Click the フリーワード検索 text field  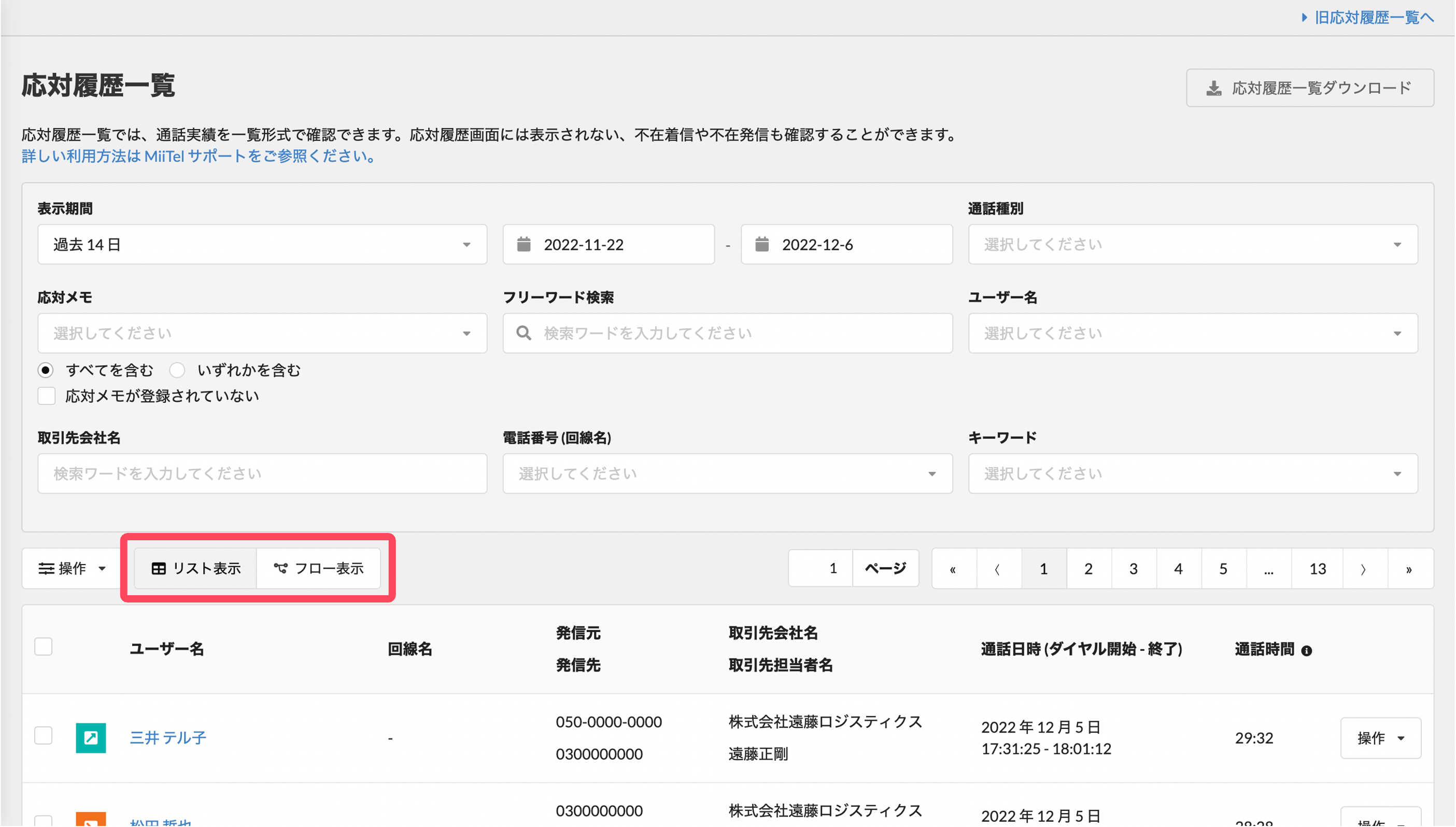pos(727,333)
